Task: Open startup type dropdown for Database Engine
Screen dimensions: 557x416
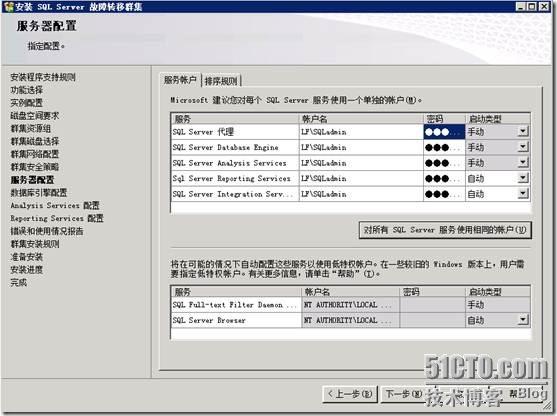Action: tap(522, 147)
